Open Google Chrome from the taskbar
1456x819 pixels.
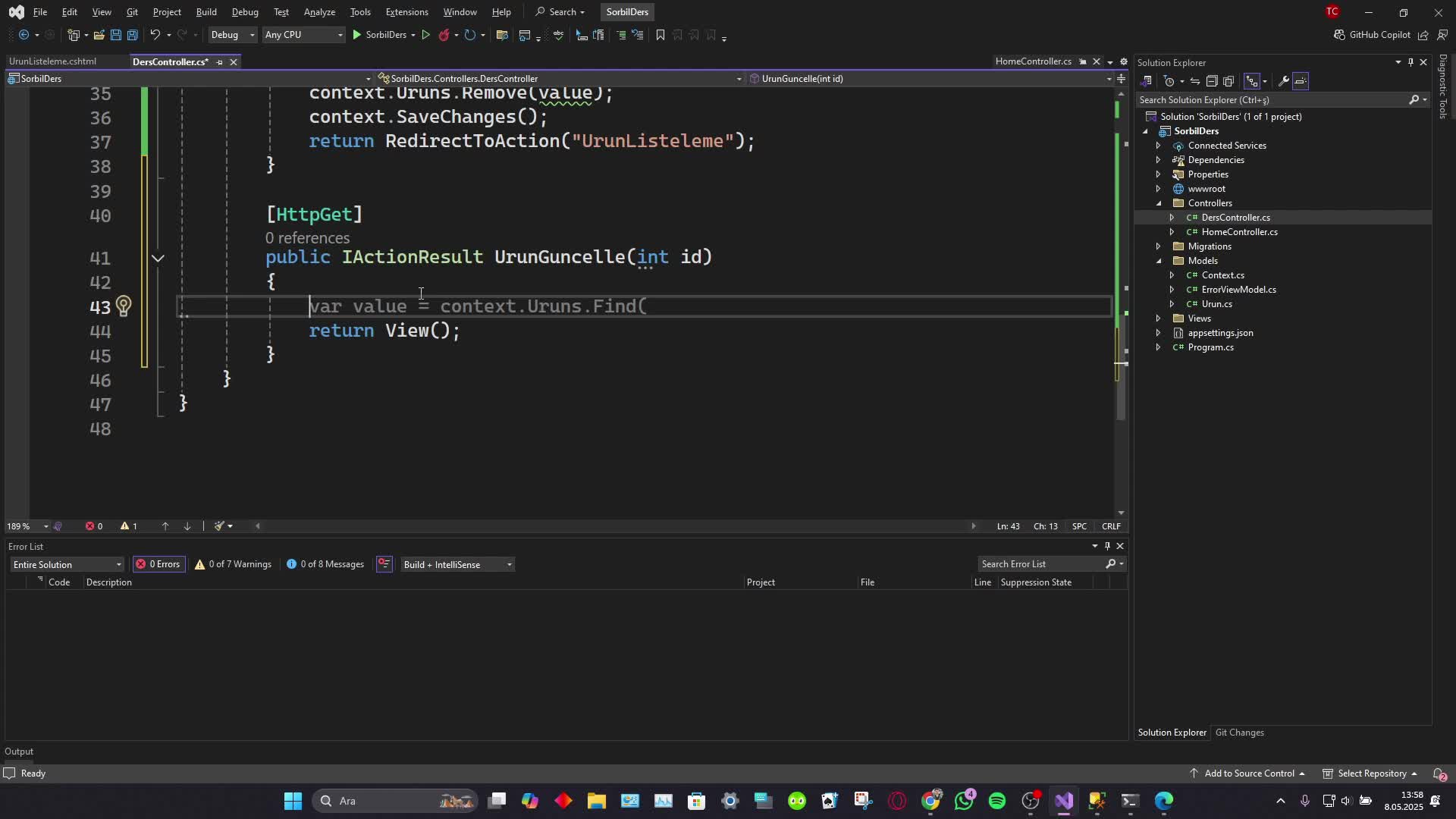[930, 801]
